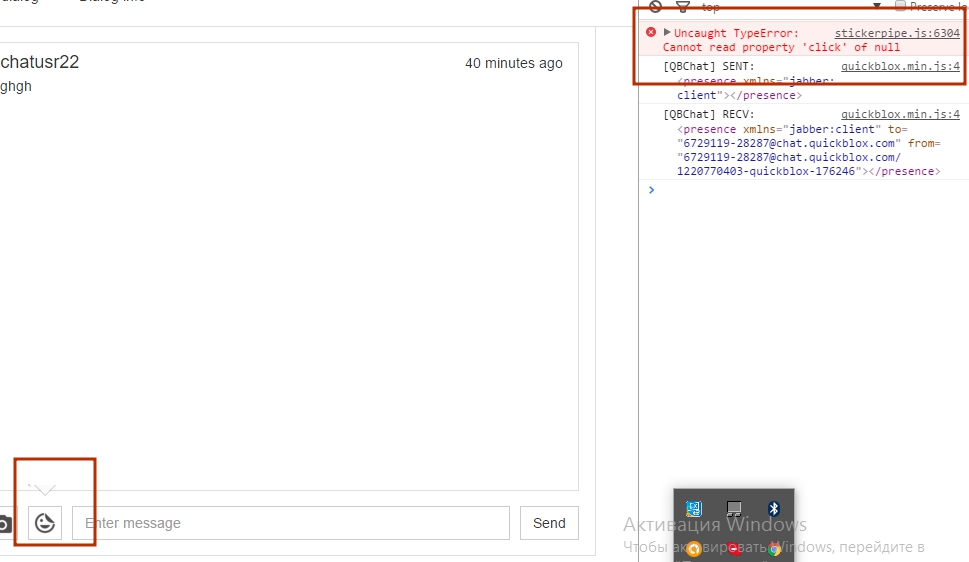The image size is (969, 562).
Task: Open the Bluetooth tray icon
Action: tap(773, 509)
